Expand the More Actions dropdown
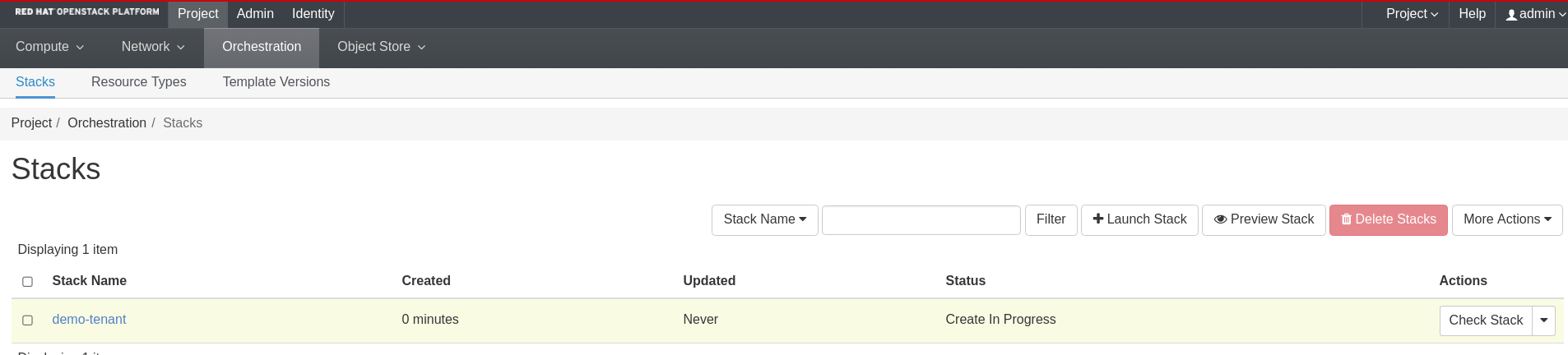This screenshot has width=1568, height=355. (1506, 219)
